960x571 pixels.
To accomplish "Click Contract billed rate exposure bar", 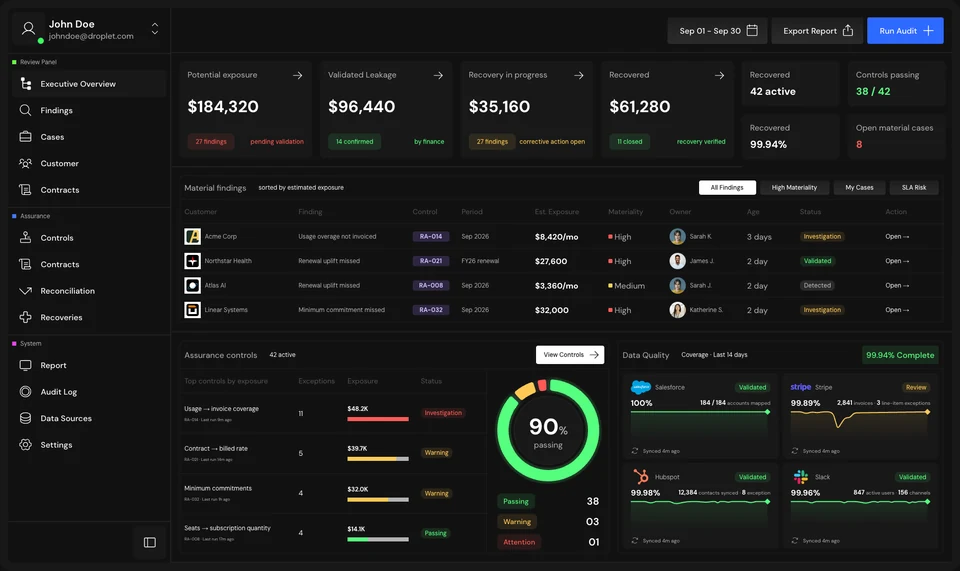I will click(378, 459).
